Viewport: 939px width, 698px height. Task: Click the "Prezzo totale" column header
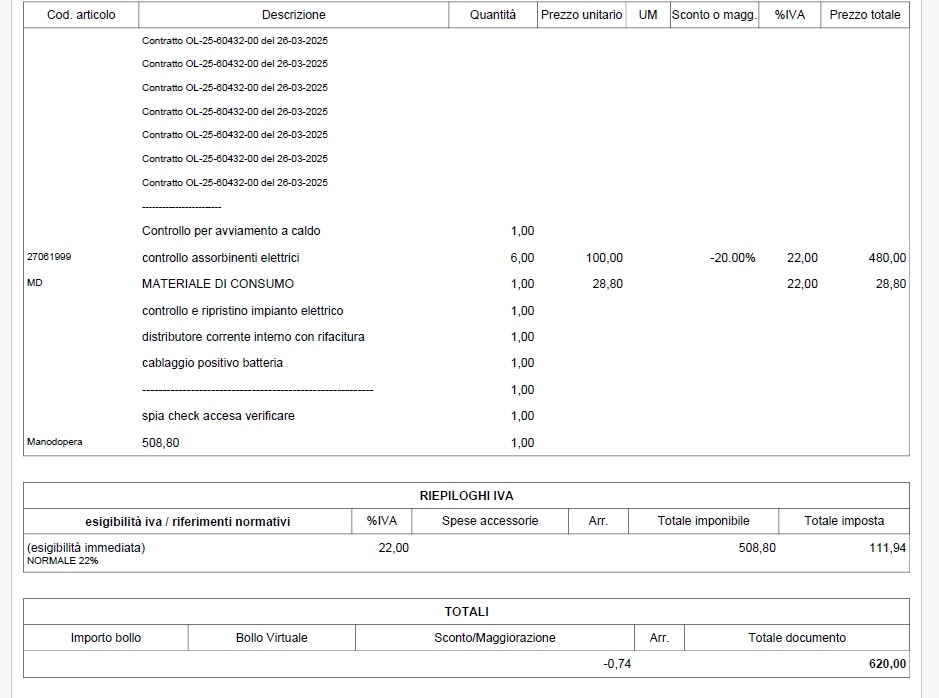click(x=864, y=15)
